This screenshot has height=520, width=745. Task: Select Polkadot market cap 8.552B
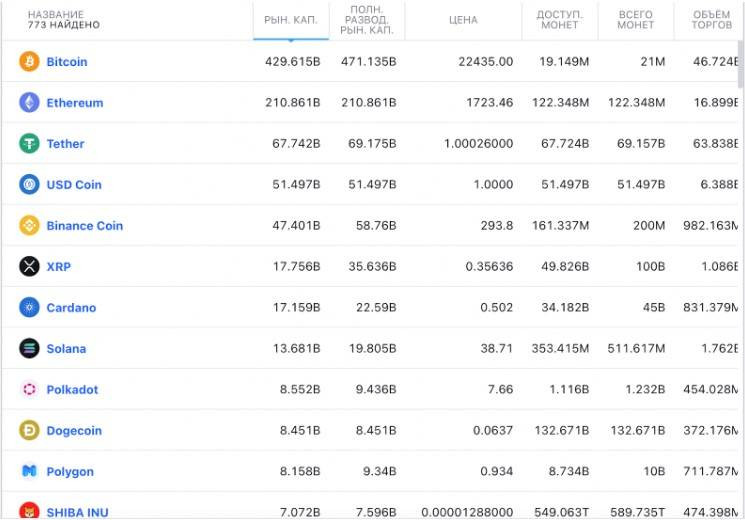[300, 390]
